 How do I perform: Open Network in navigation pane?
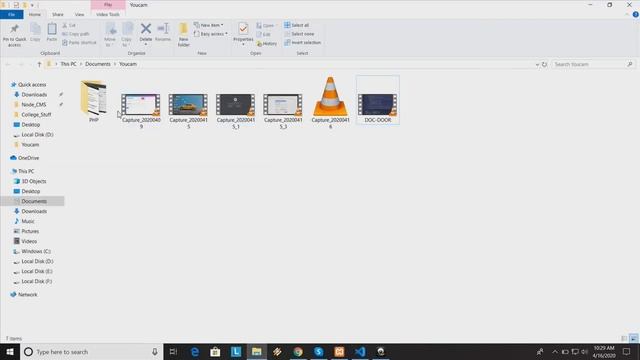coord(27,294)
